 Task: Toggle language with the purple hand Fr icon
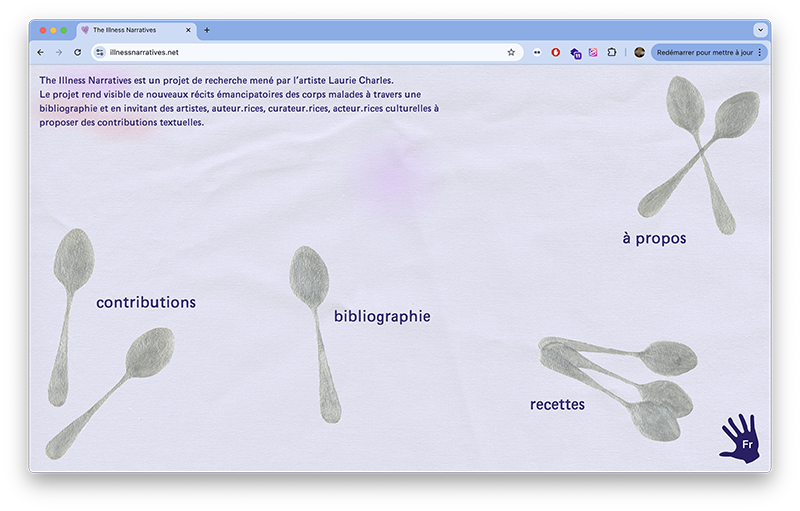click(x=741, y=439)
